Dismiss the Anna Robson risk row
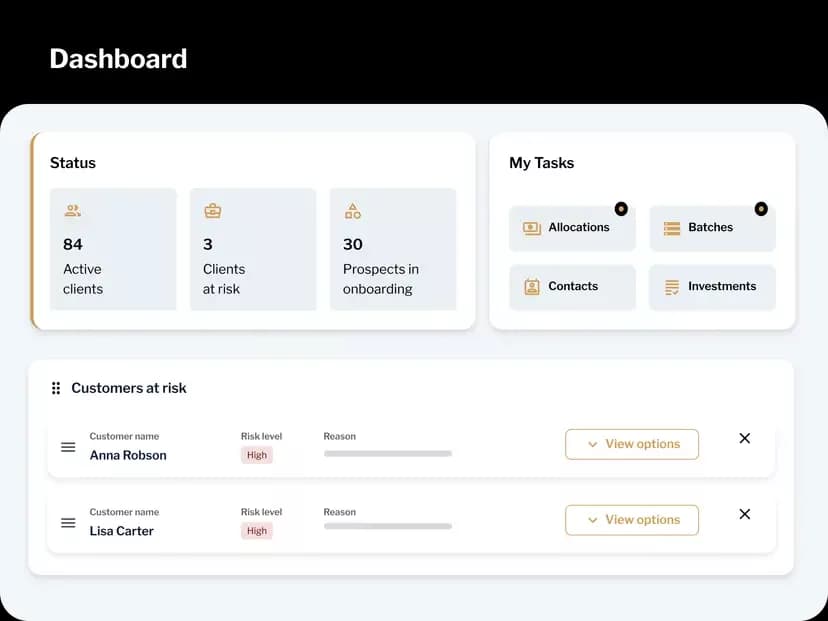 (744, 438)
